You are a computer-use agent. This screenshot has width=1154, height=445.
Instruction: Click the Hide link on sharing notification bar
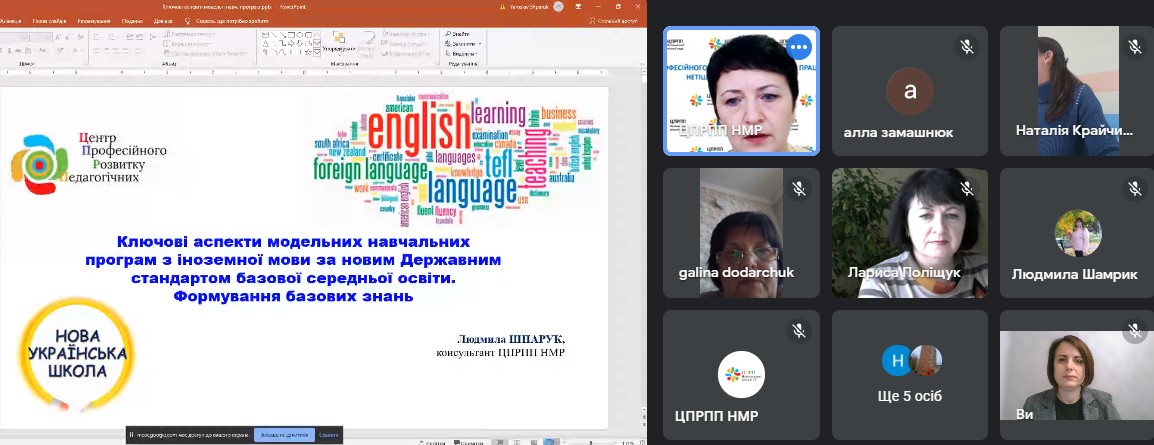[329, 435]
